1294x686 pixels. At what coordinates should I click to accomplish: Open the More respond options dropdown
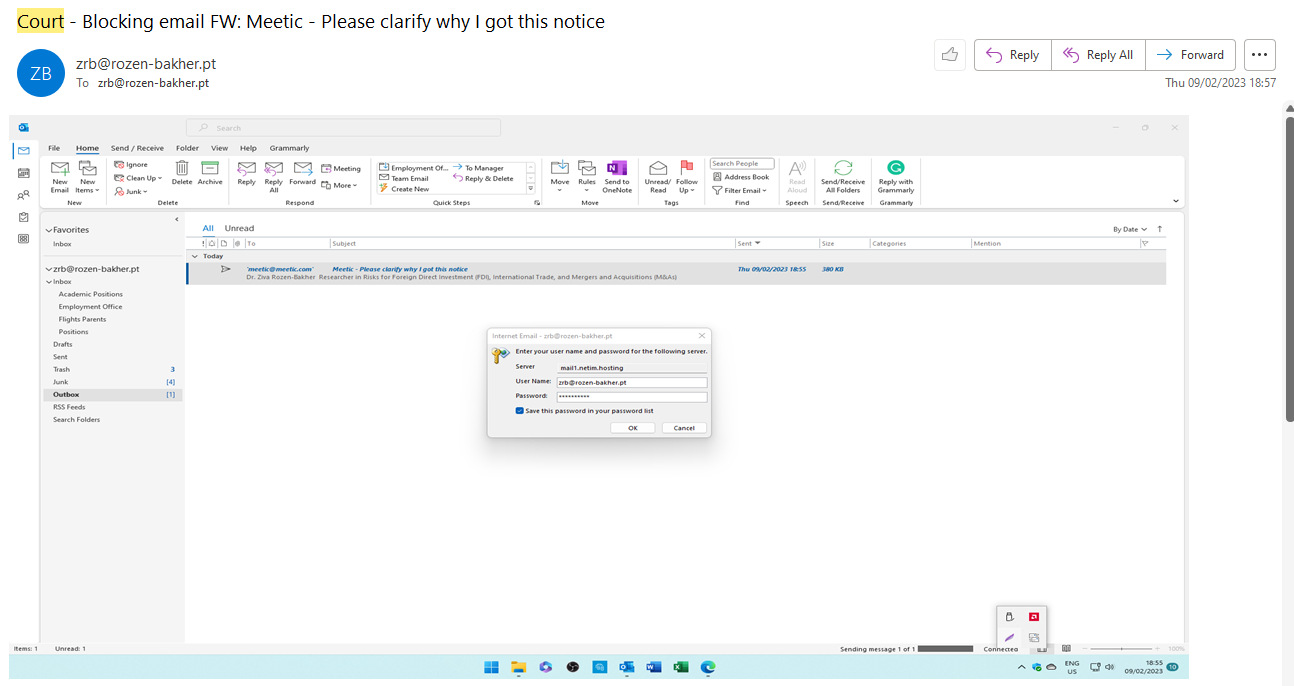(339, 185)
